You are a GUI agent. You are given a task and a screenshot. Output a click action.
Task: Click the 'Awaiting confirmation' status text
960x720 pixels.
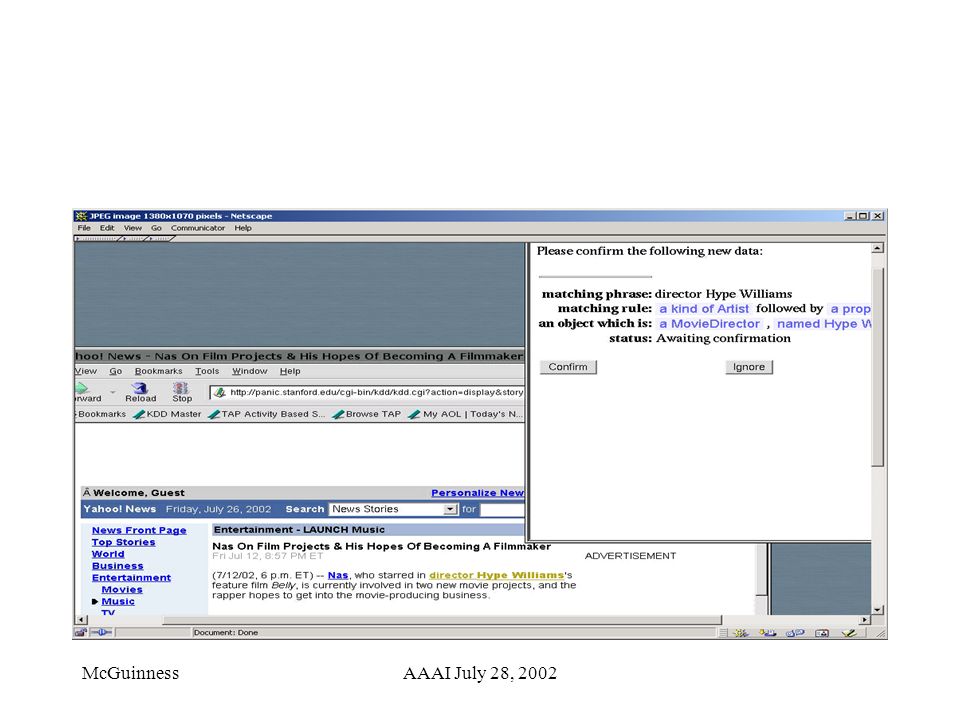click(723, 339)
